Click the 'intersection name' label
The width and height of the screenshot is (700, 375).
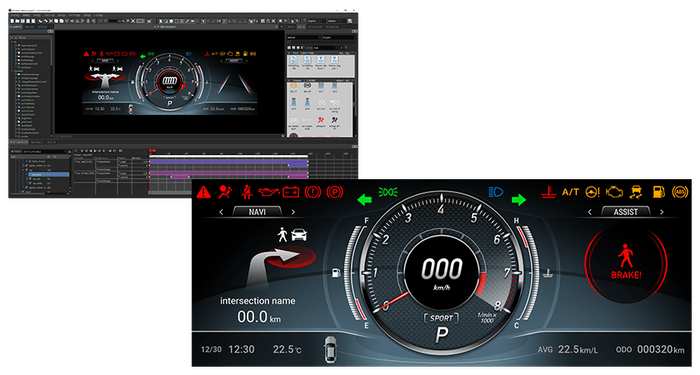click(258, 301)
